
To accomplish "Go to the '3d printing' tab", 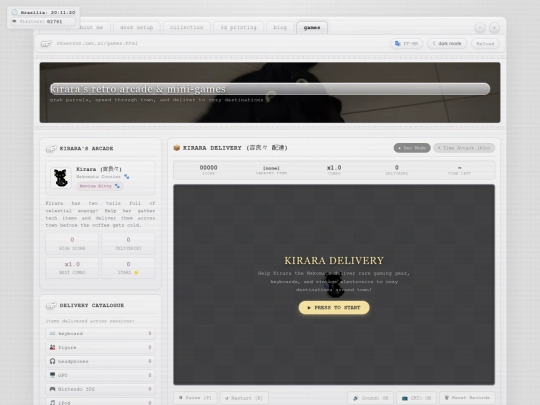I will 238,28.
